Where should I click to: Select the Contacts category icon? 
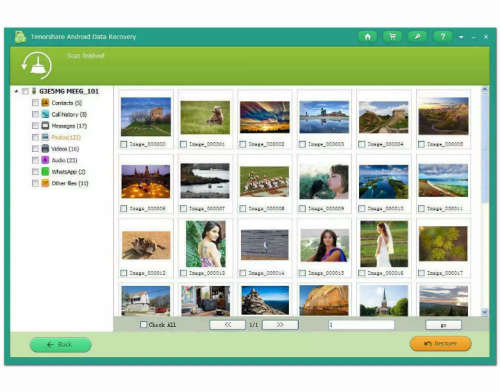pyautogui.click(x=45, y=103)
